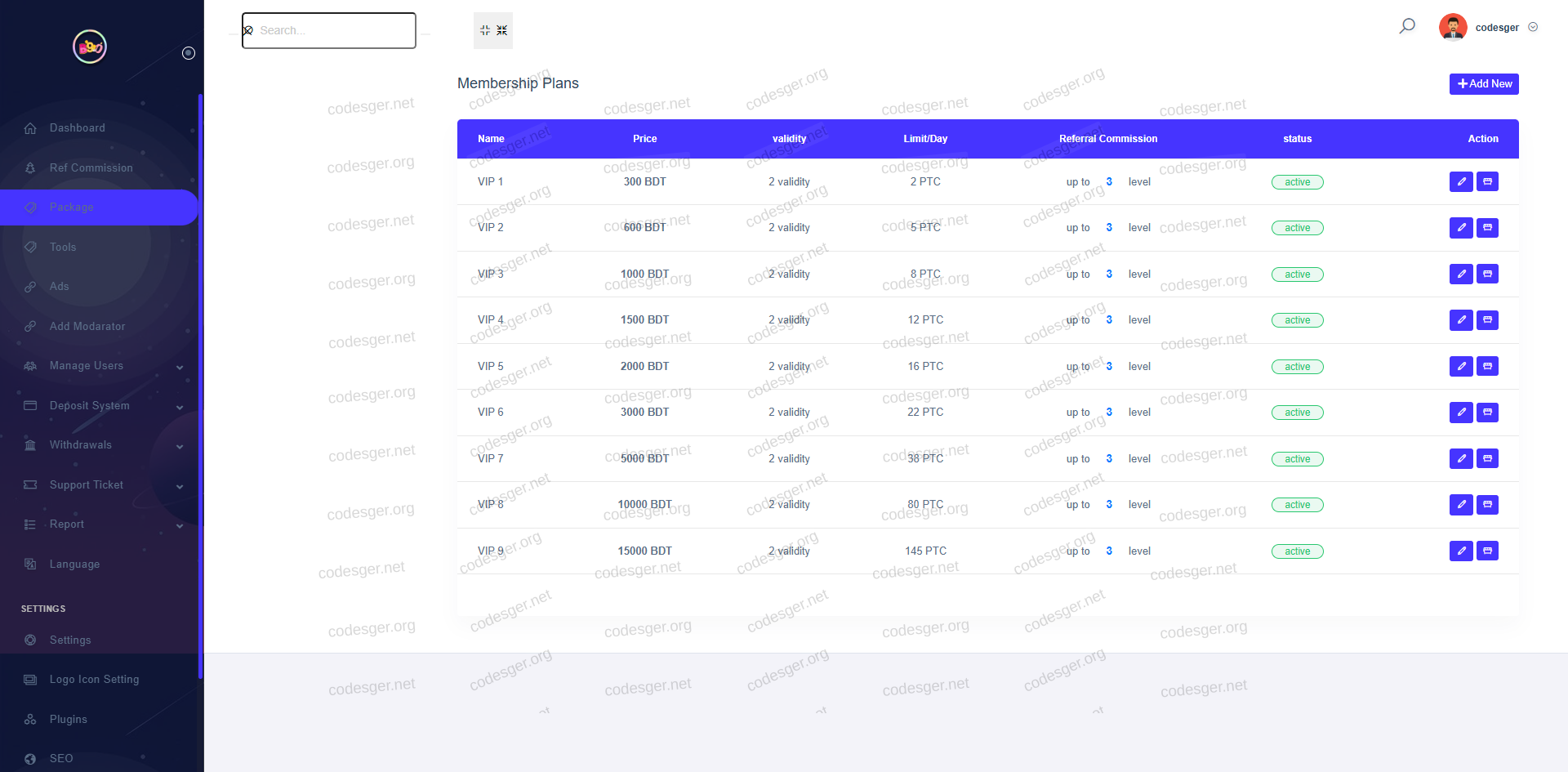The image size is (1568, 772).
Task: Edit the VIP 5 plan via pencil icon
Action: [x=1461, y=366]
